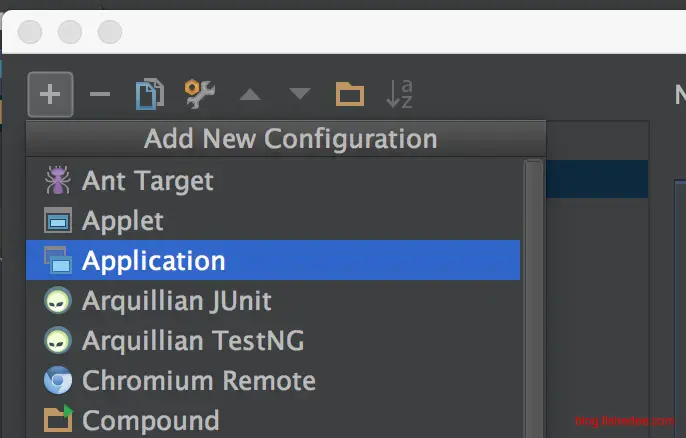Click the Copy Configuration icon
Screen dimensions: 686x438
point(150,95)
